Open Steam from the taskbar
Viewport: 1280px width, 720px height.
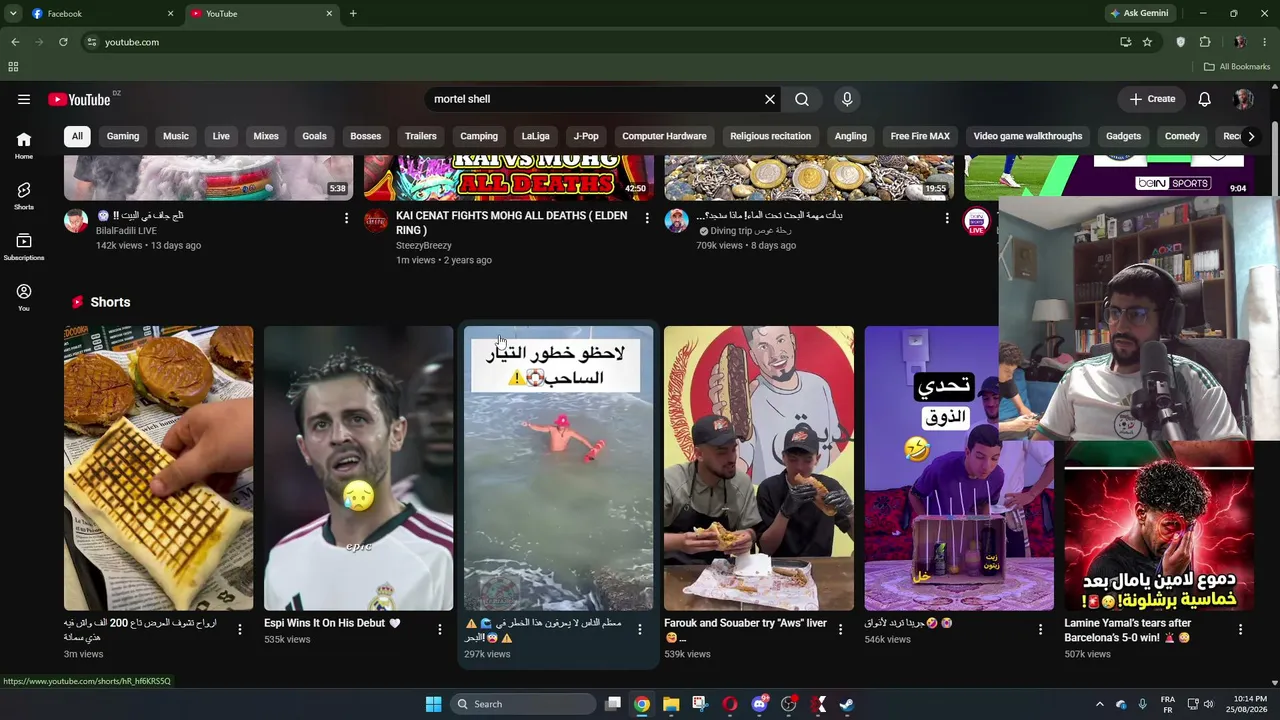pos(846,704)
